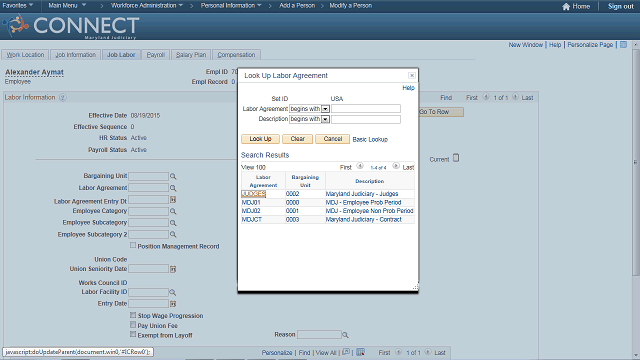
Task: Click the Clear button
Action: coord(298,139)
